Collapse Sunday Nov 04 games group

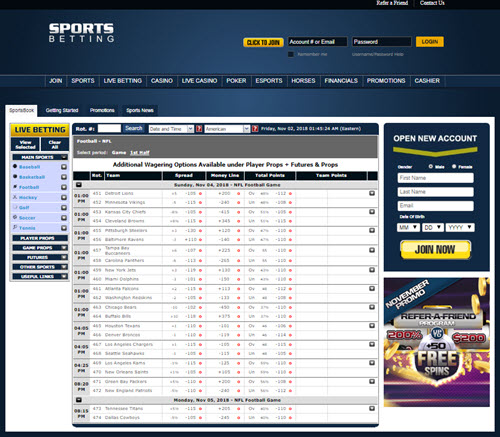pyautogui.click(x=79, y=185)
